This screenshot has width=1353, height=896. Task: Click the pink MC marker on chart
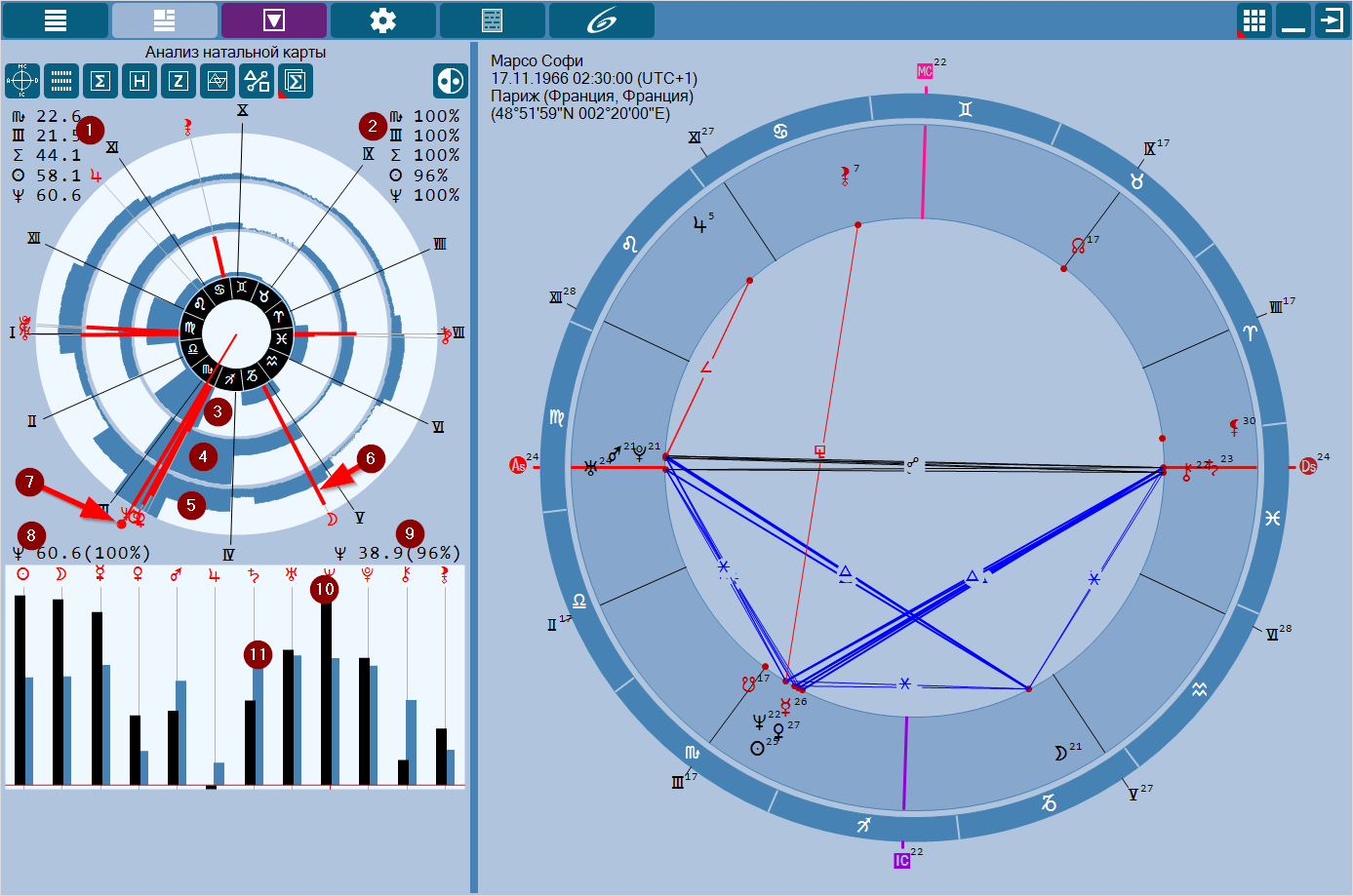click(925, 71)
